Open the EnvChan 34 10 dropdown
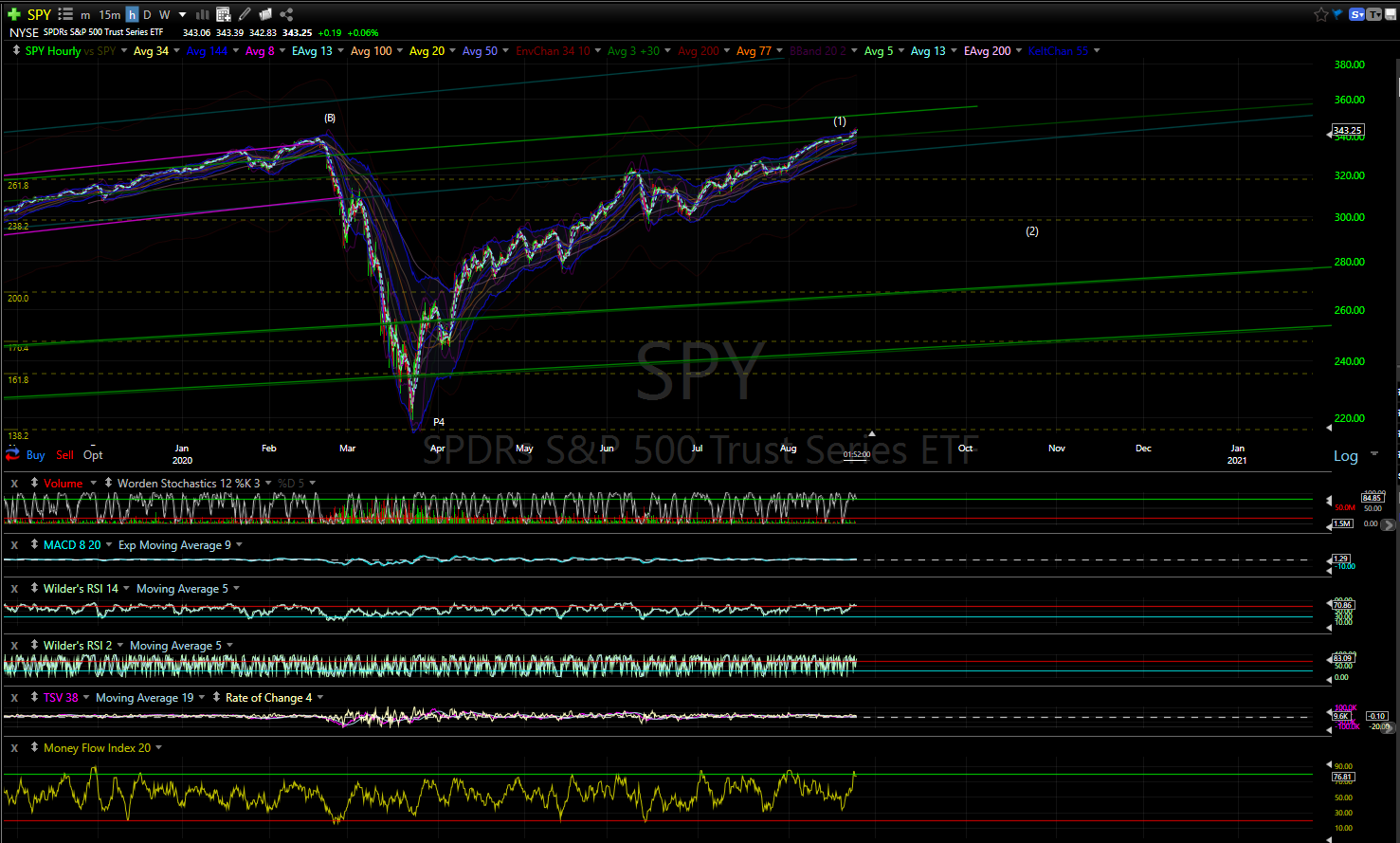1400x843 pixels. point(598,51)
